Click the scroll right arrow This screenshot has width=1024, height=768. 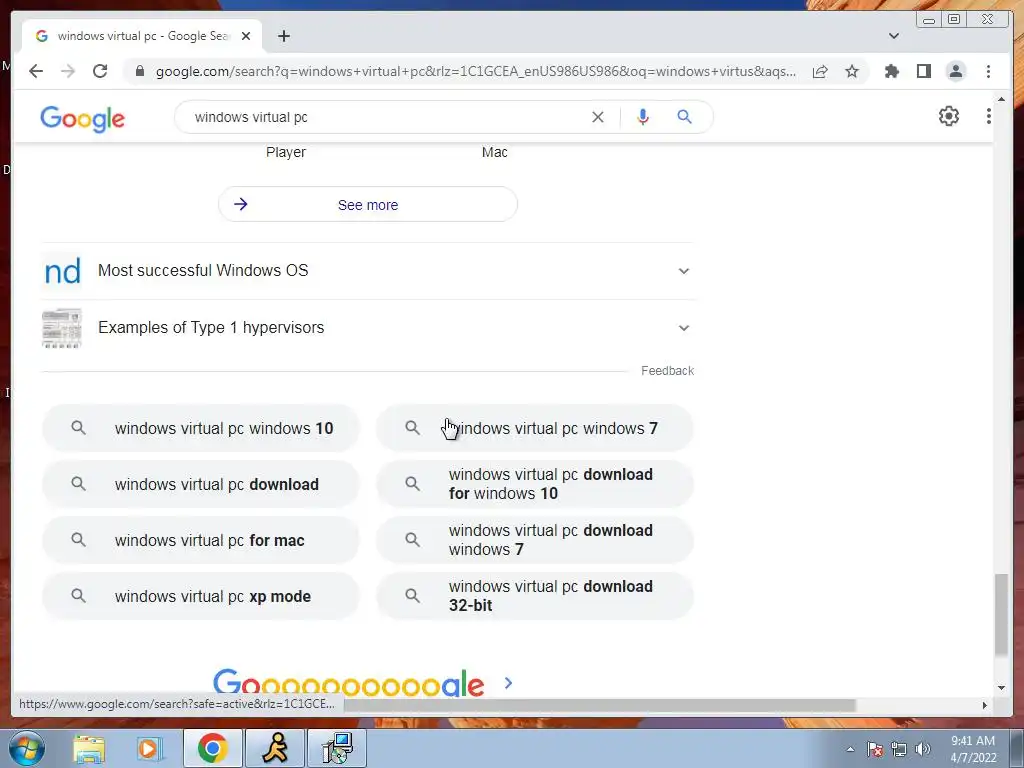tap(985, 705)
